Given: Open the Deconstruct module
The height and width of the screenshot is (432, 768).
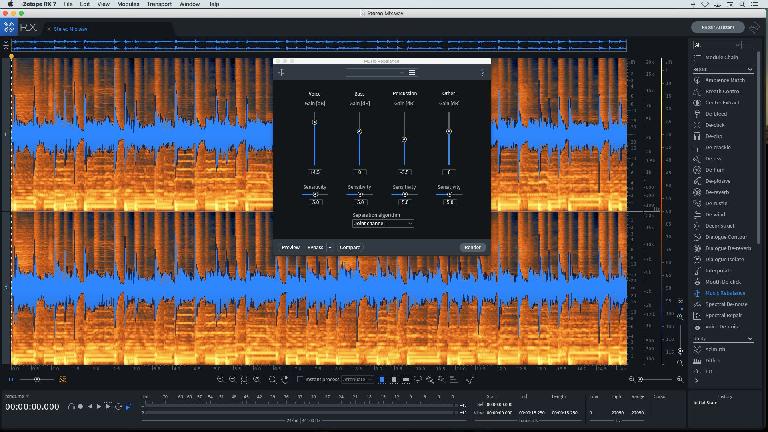Looking at the screenshot, I should point(714,226).
